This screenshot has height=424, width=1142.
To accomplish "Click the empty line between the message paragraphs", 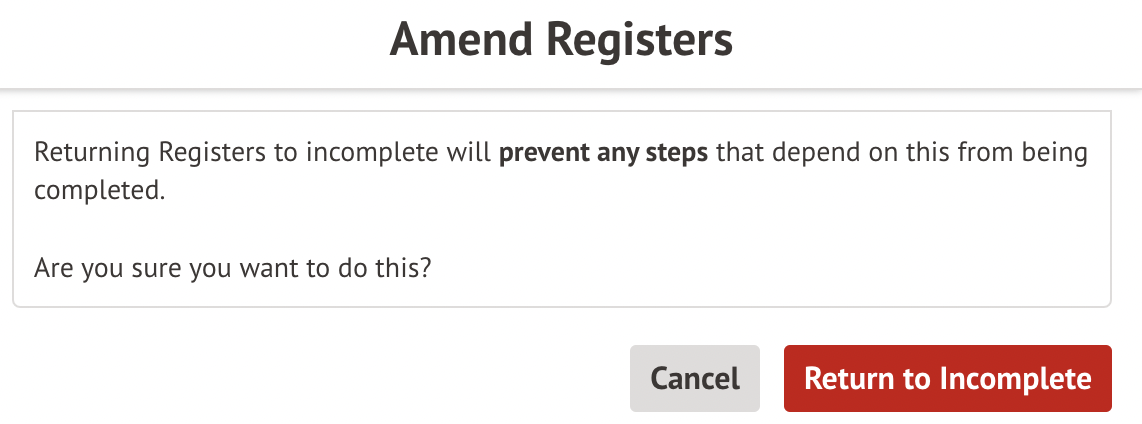I will pos(400,230).
